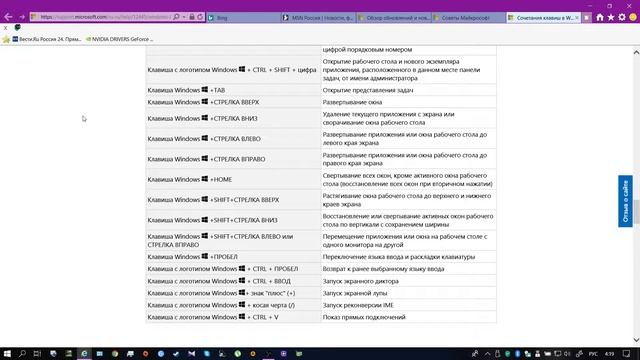
Task: Add page to the favorites bar star
Action: [6, 39]
